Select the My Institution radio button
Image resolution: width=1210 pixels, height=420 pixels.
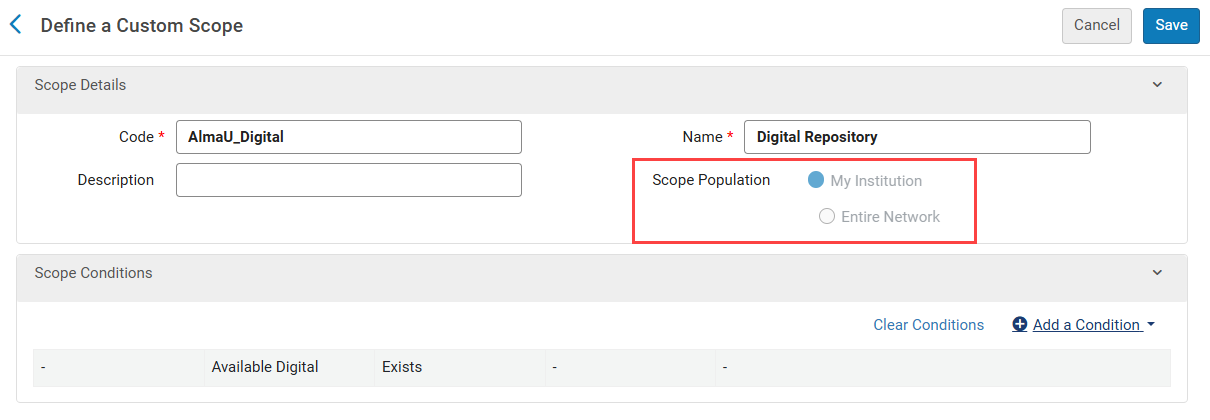click(x=816, y=180)
